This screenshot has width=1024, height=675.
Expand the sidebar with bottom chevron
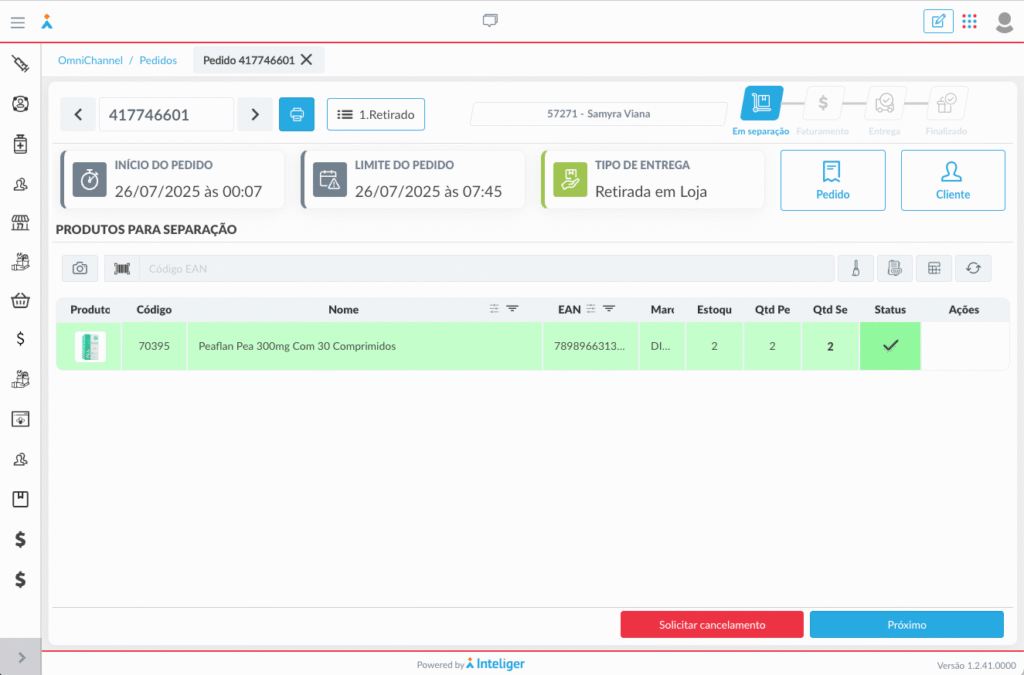[21, 657]
